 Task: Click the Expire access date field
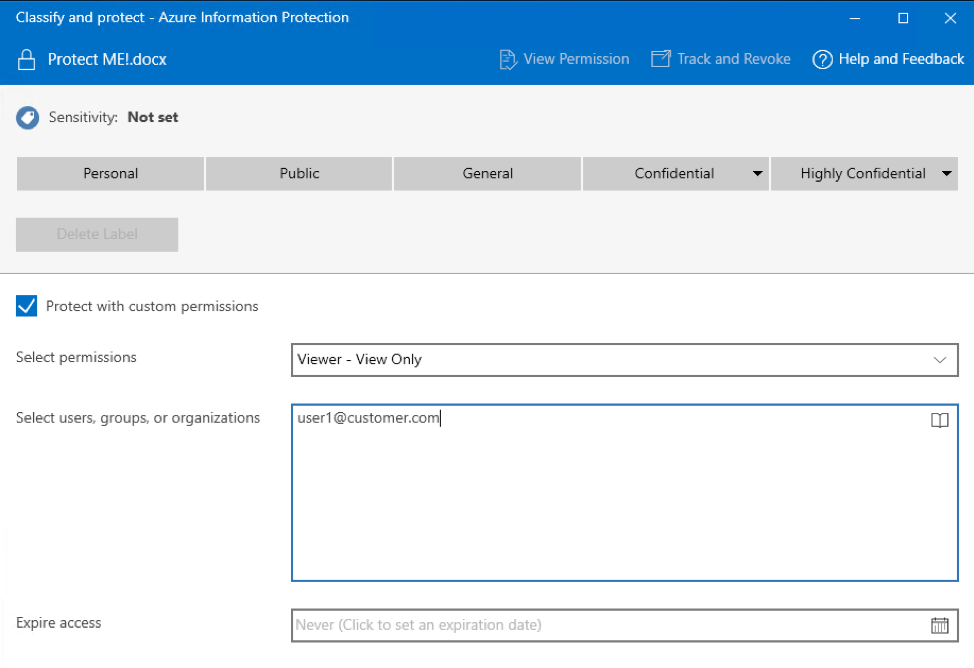(624, 625)
